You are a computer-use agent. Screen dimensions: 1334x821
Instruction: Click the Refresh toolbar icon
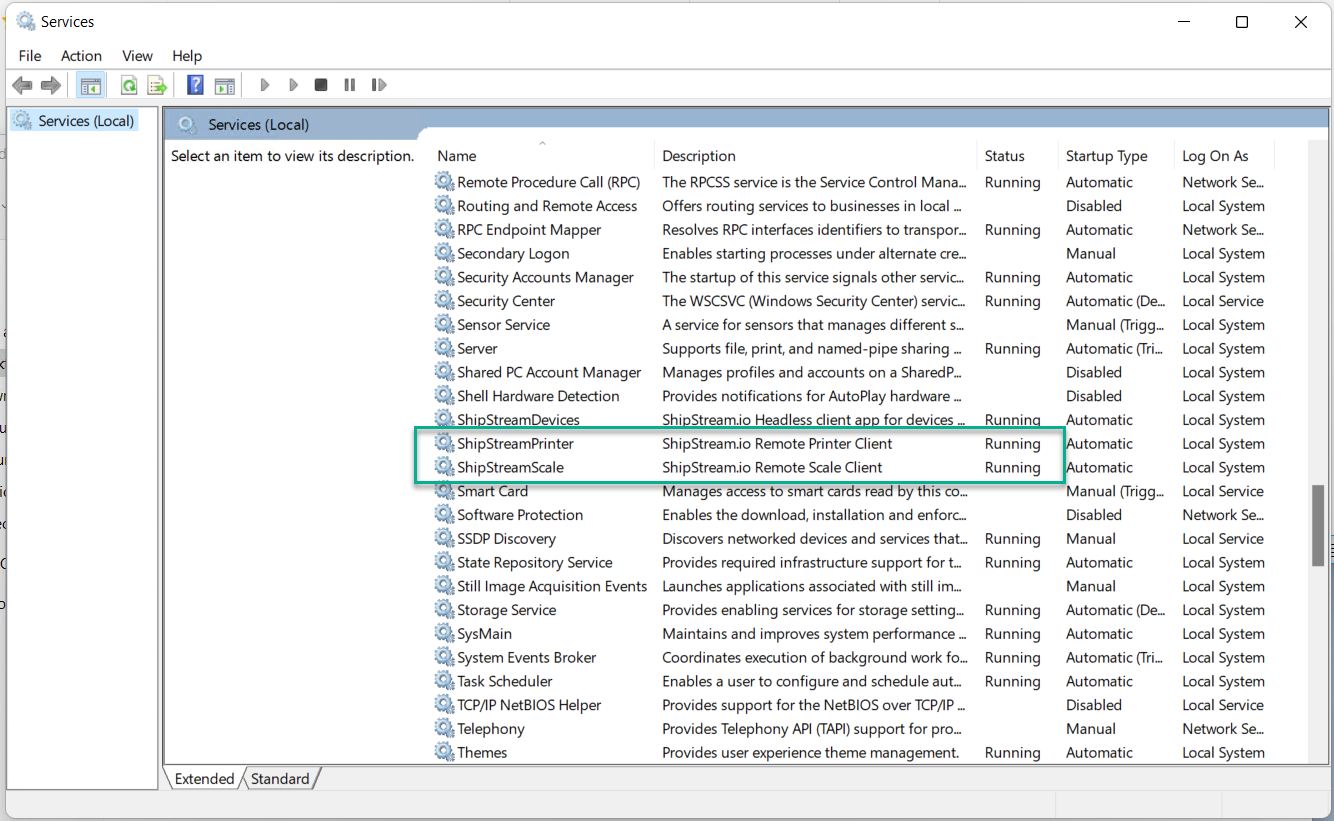pos(129,85)
